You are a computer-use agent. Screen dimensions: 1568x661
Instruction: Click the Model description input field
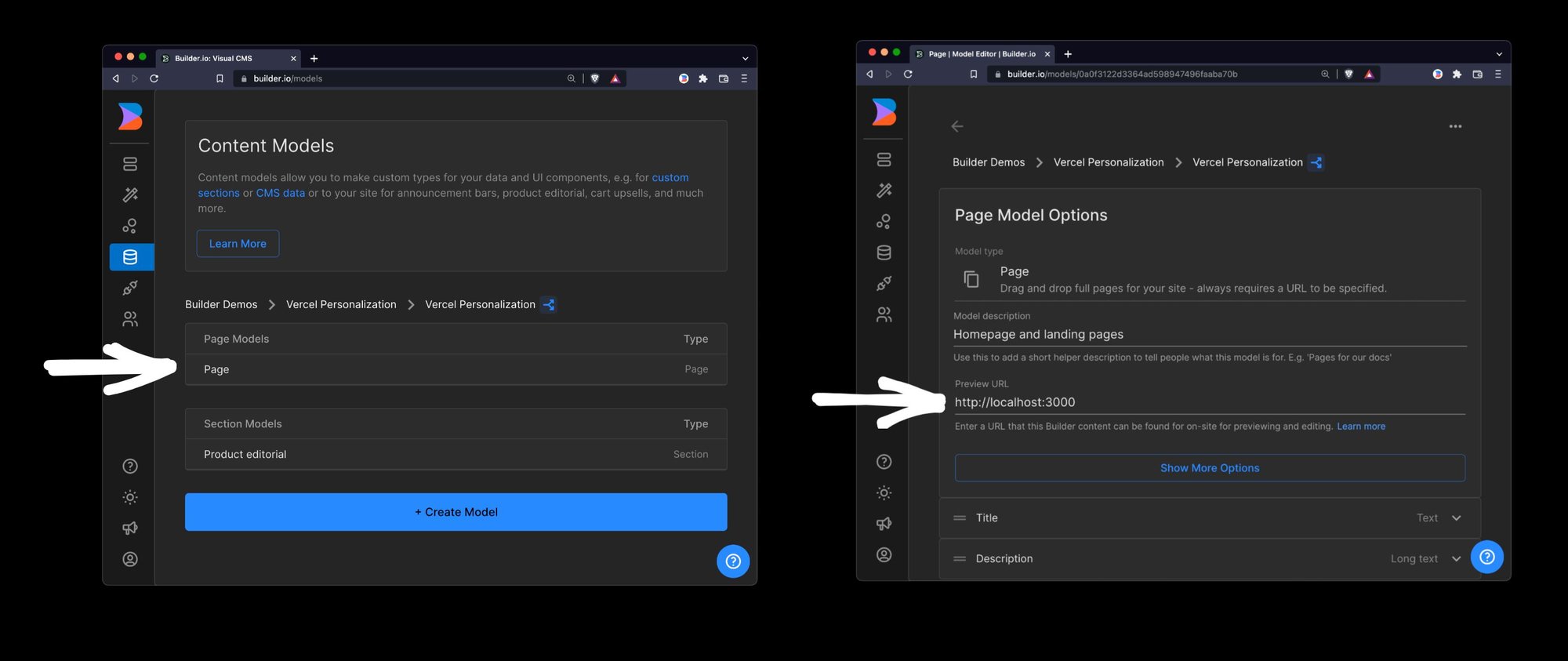click(1210, 335)
